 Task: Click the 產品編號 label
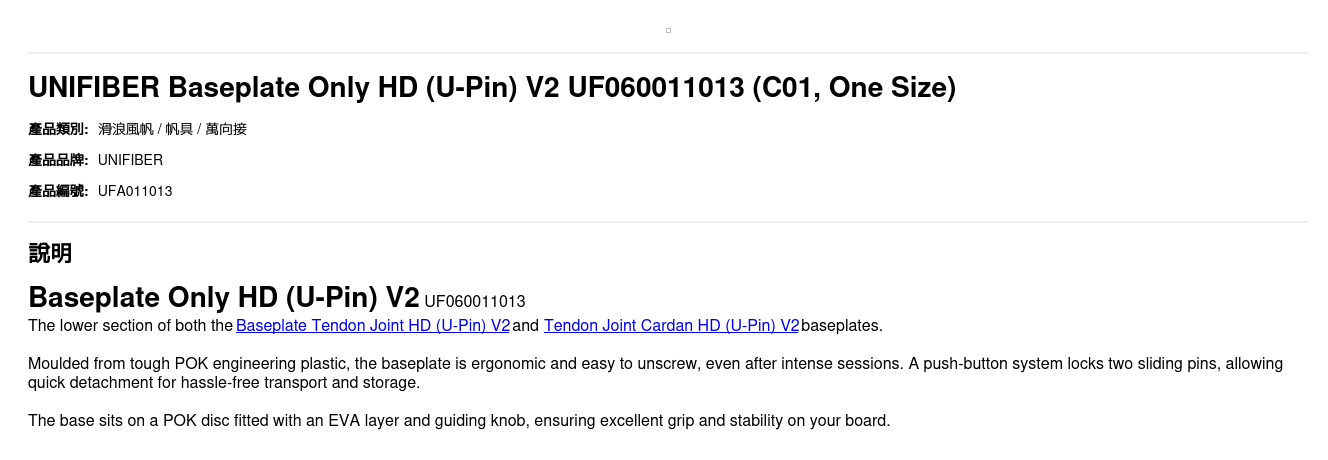(58, 191)
